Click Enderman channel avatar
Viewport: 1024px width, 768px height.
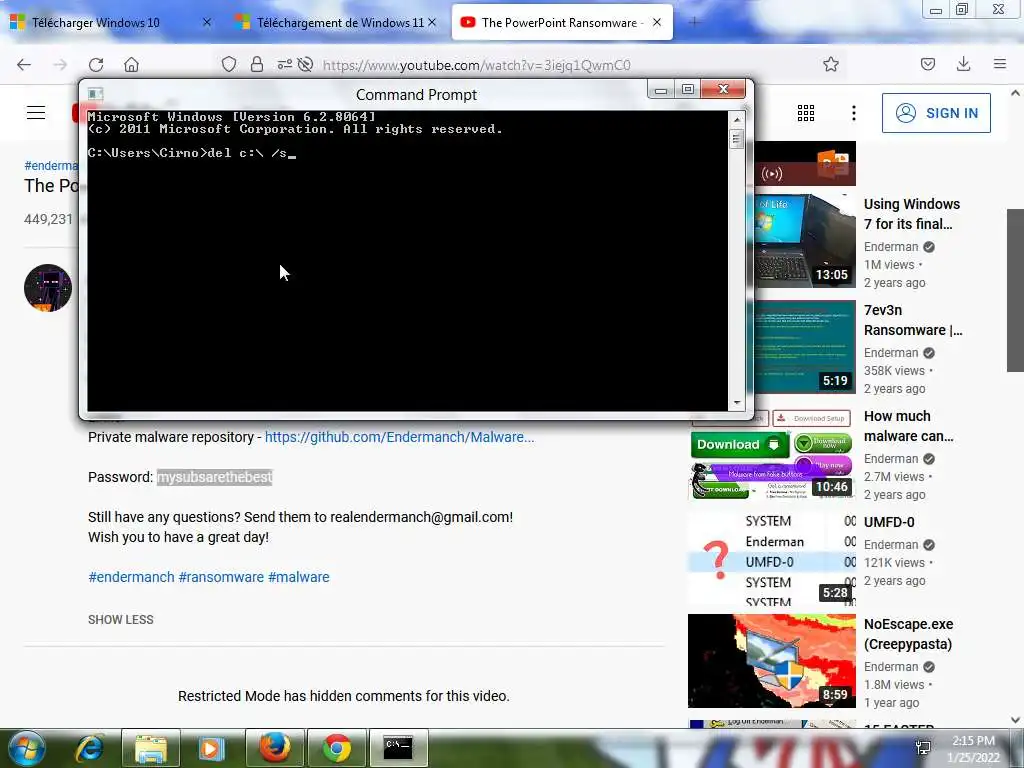pyautogui.click(x=48, y=287)
